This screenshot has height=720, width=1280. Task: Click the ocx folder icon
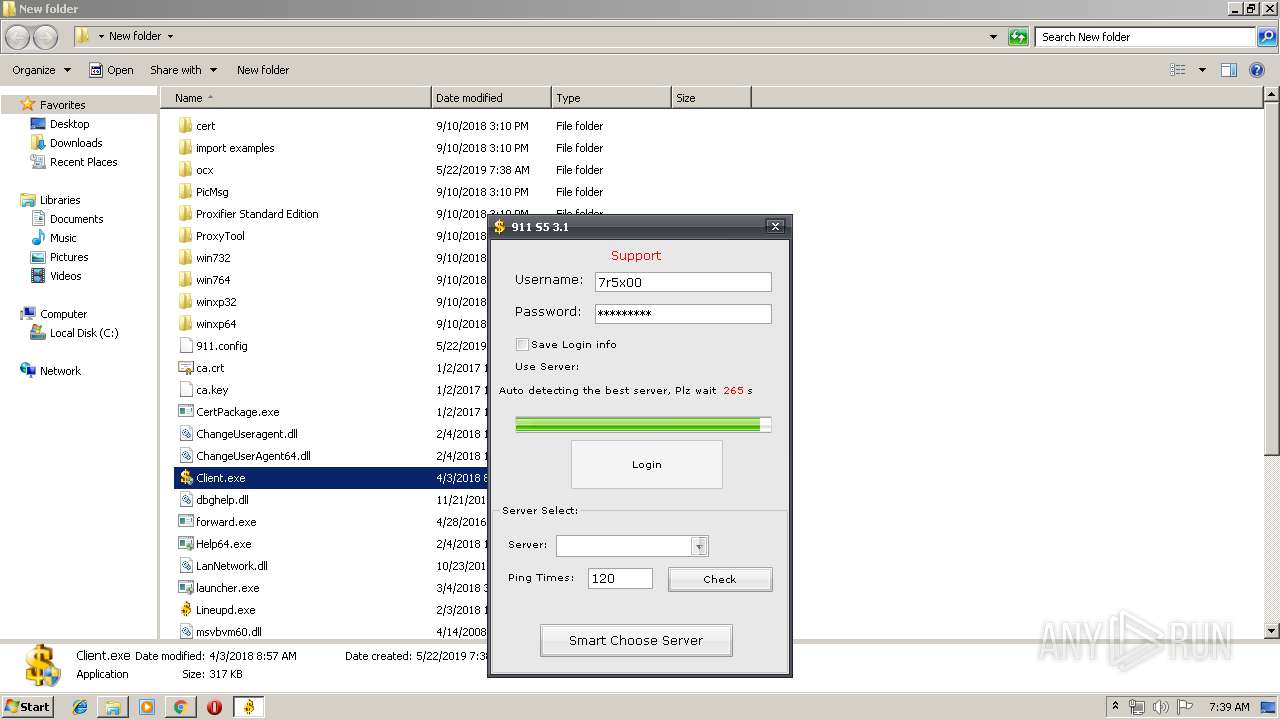[186, 170]
